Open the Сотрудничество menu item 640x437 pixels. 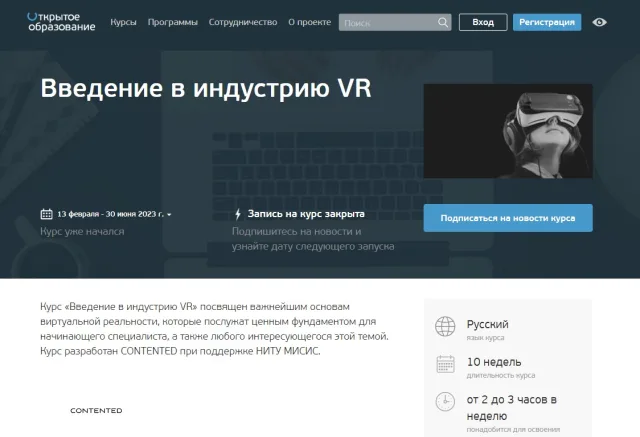pyautogui.click(x=243, y=22)
